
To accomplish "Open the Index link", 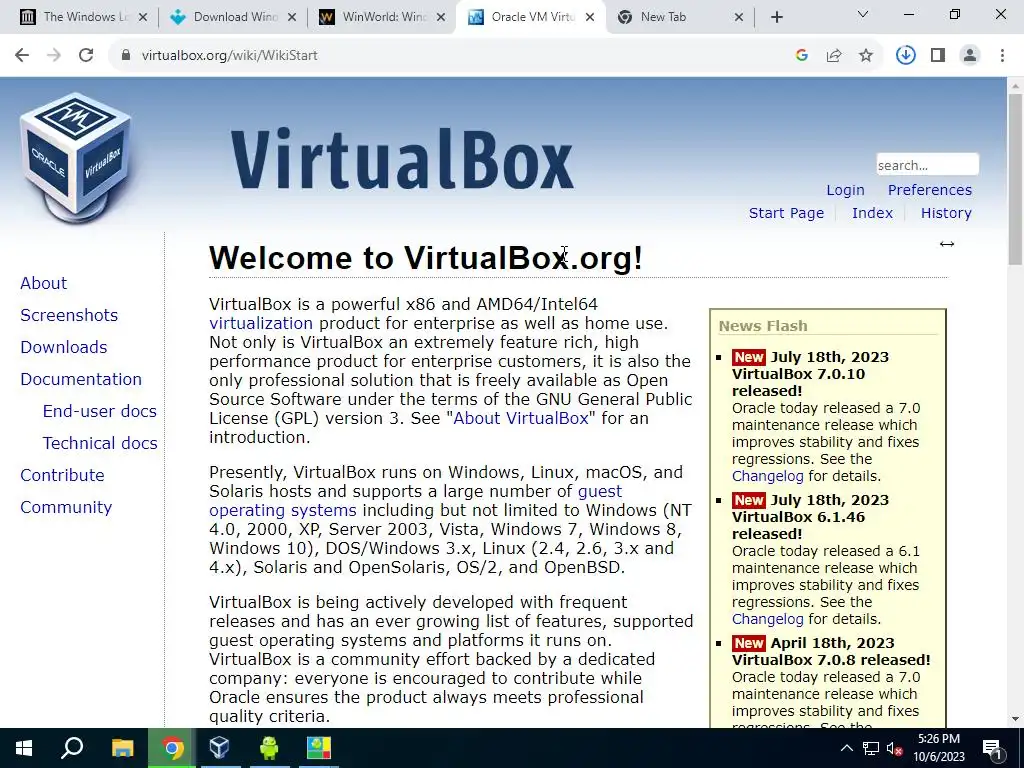I will [872, 213].
